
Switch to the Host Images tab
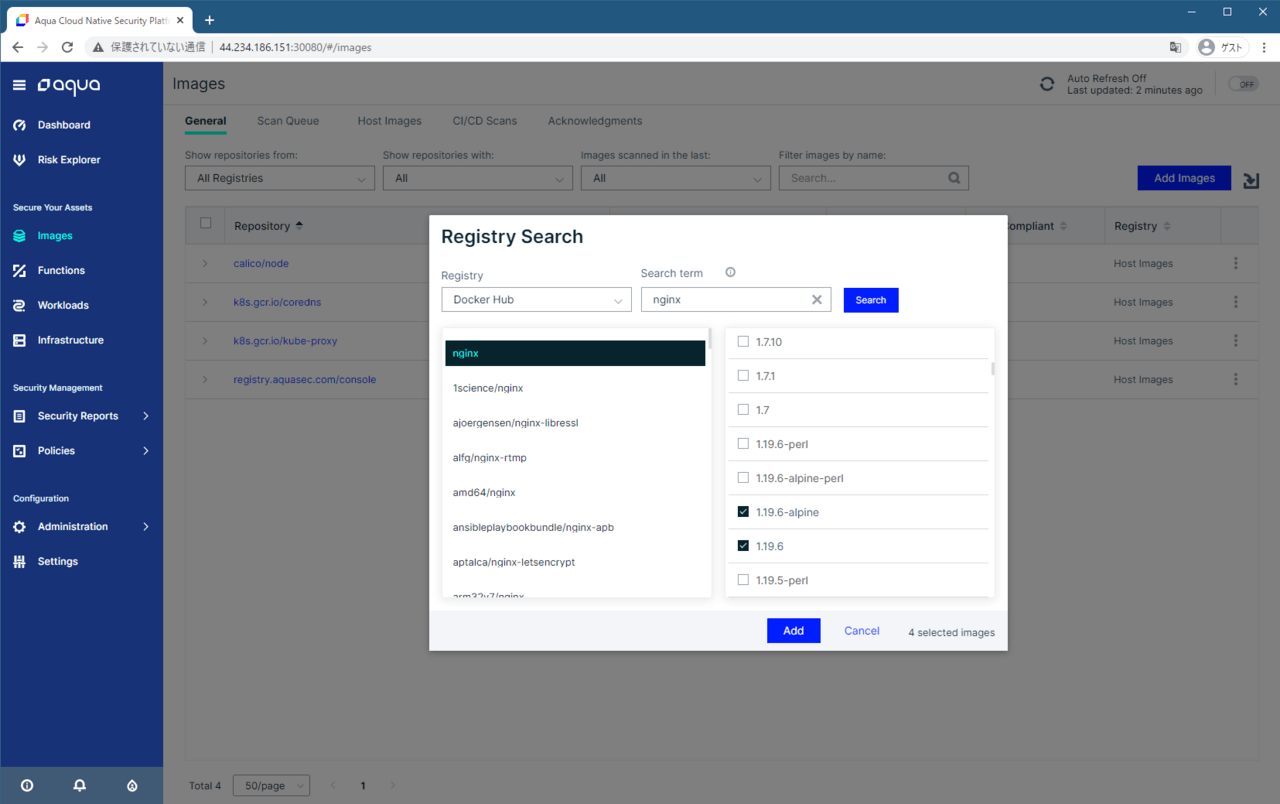(389, 121)
